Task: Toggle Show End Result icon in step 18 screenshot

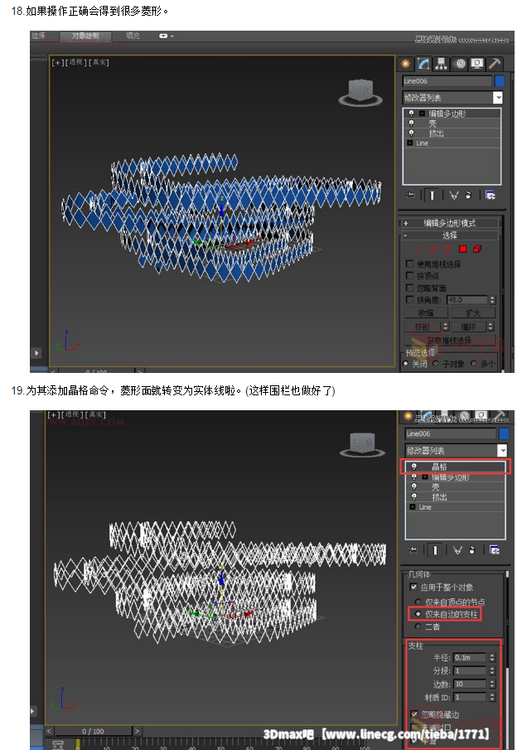Action: coord(432,195)
